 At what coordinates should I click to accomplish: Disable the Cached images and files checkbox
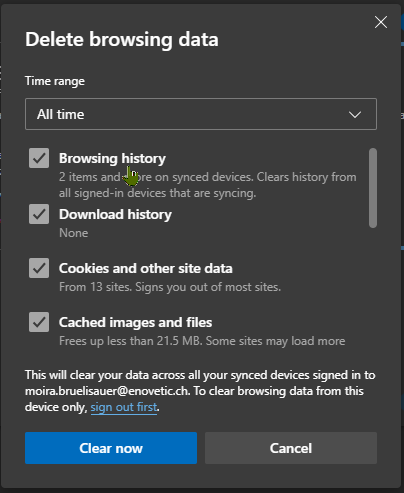(39, 322)
